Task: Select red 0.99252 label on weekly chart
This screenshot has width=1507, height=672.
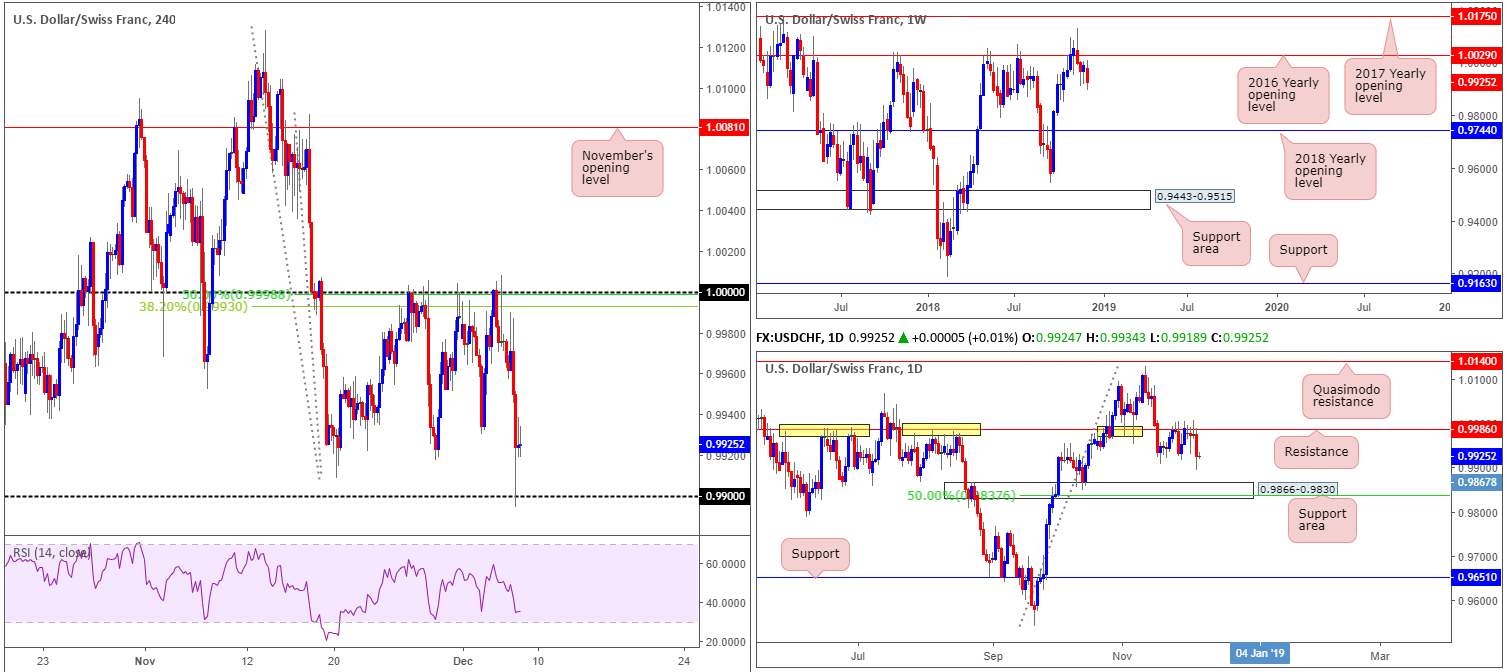Action: click(x=1477, y=82)
